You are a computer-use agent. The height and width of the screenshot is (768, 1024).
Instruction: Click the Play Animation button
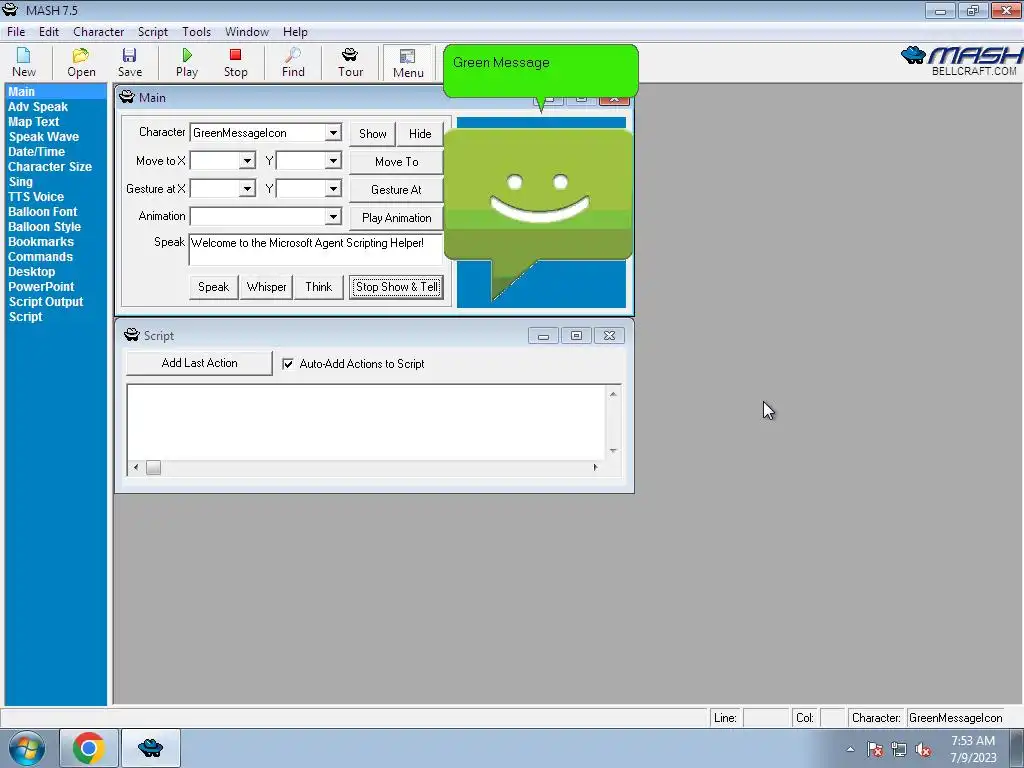pyautogui.click(x=396, y=217)
